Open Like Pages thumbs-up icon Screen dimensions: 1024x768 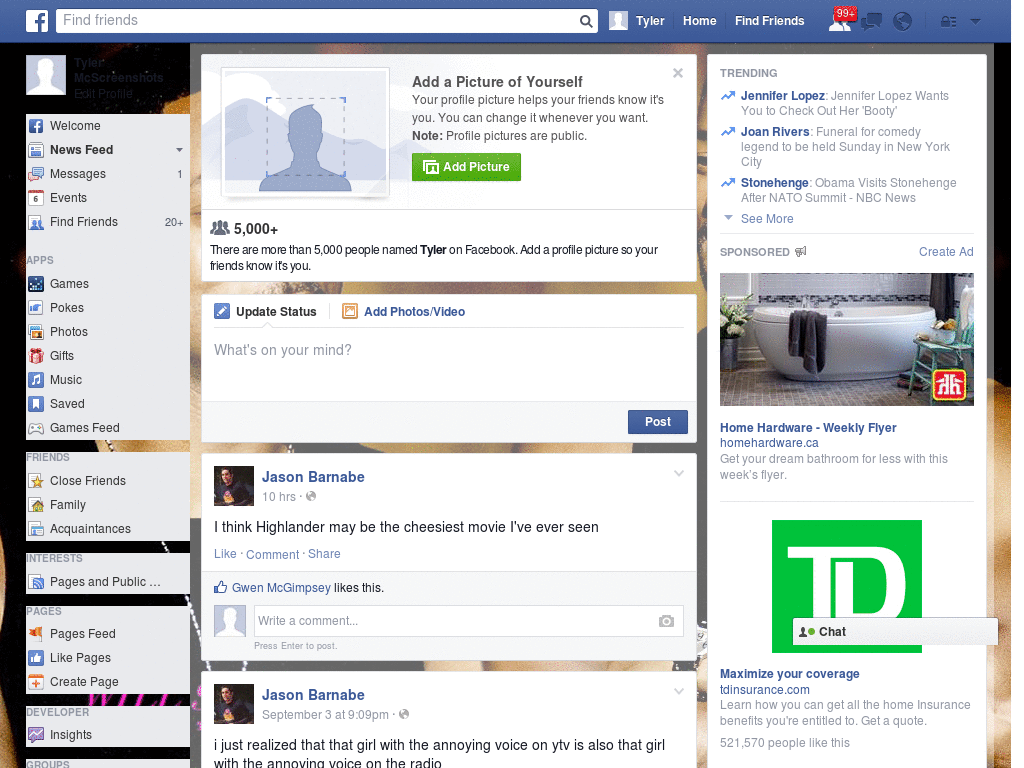36,658
